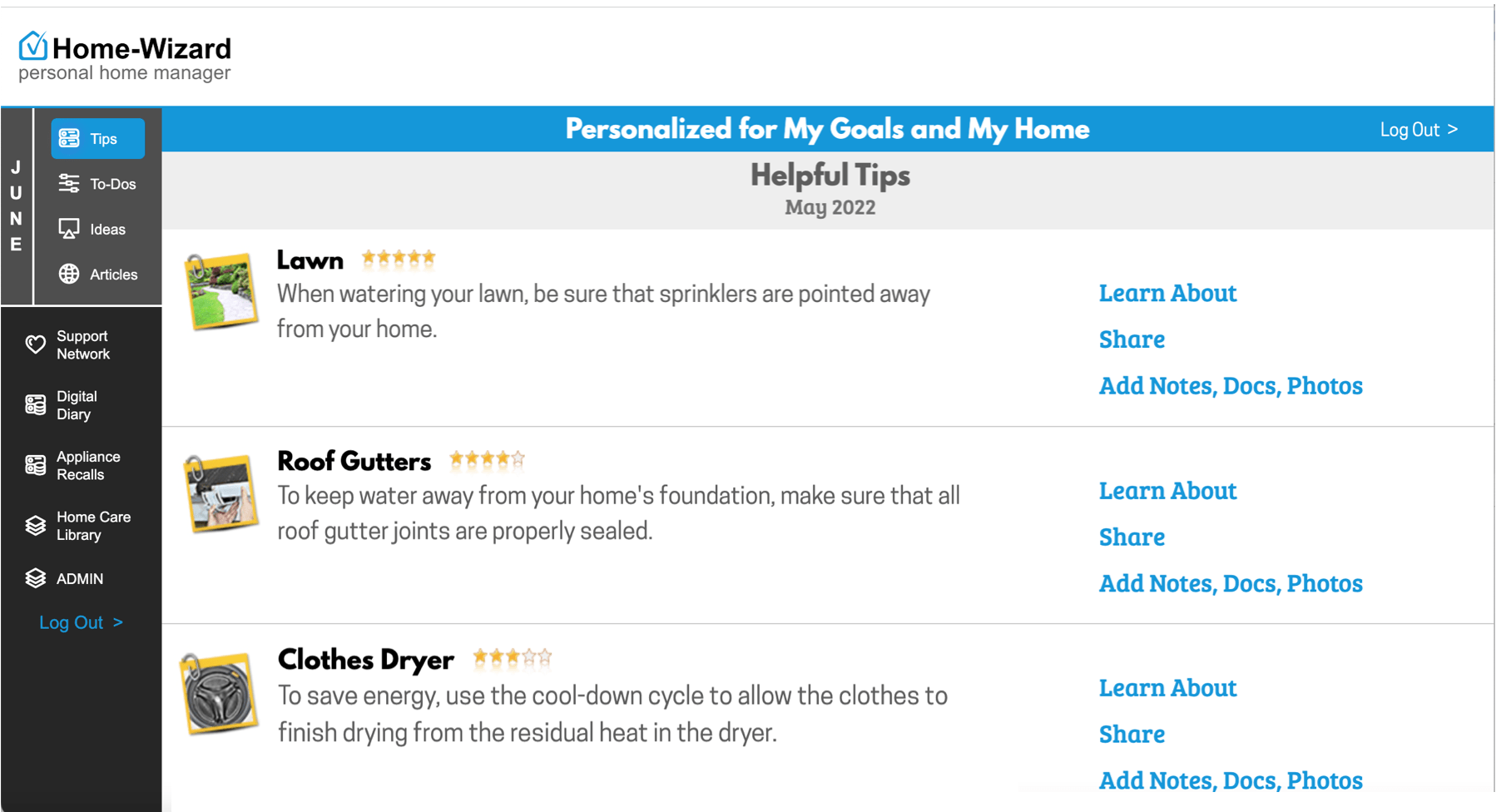The height and width of the screenshot is (812, 1501).
Task: Open the Digital Diary icon
Action: pos(35,404)
